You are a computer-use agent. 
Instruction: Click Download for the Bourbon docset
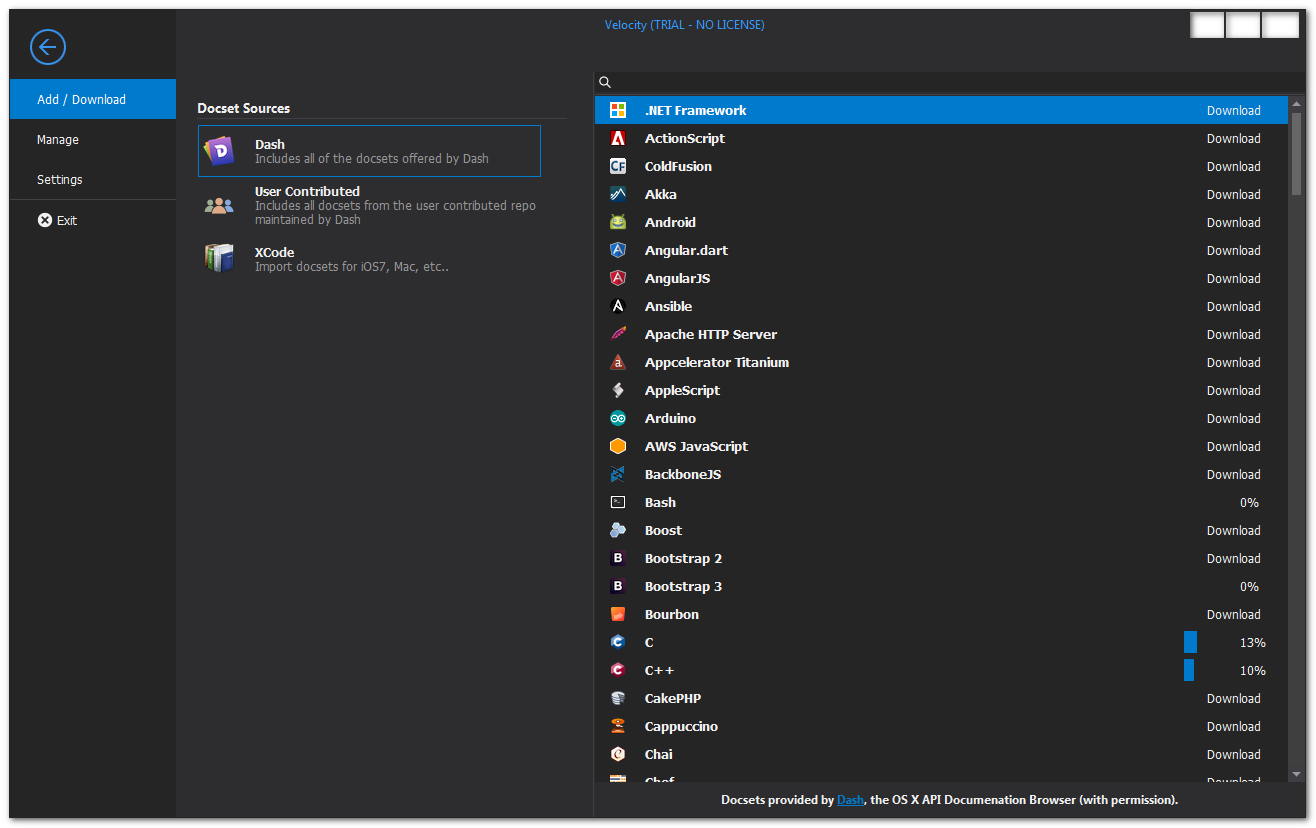[1233, 614]
